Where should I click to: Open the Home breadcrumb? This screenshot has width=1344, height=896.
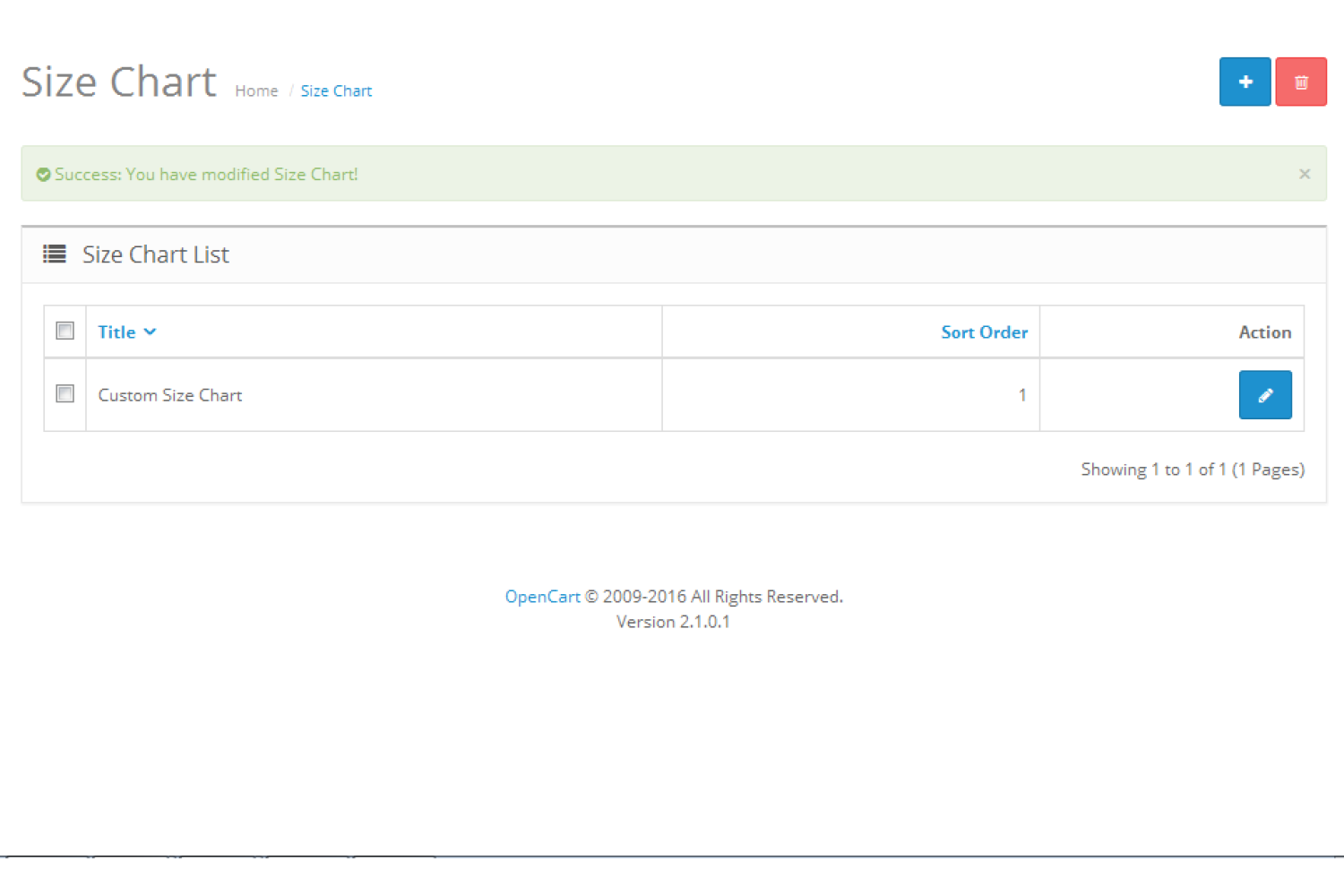coord(256,90)
